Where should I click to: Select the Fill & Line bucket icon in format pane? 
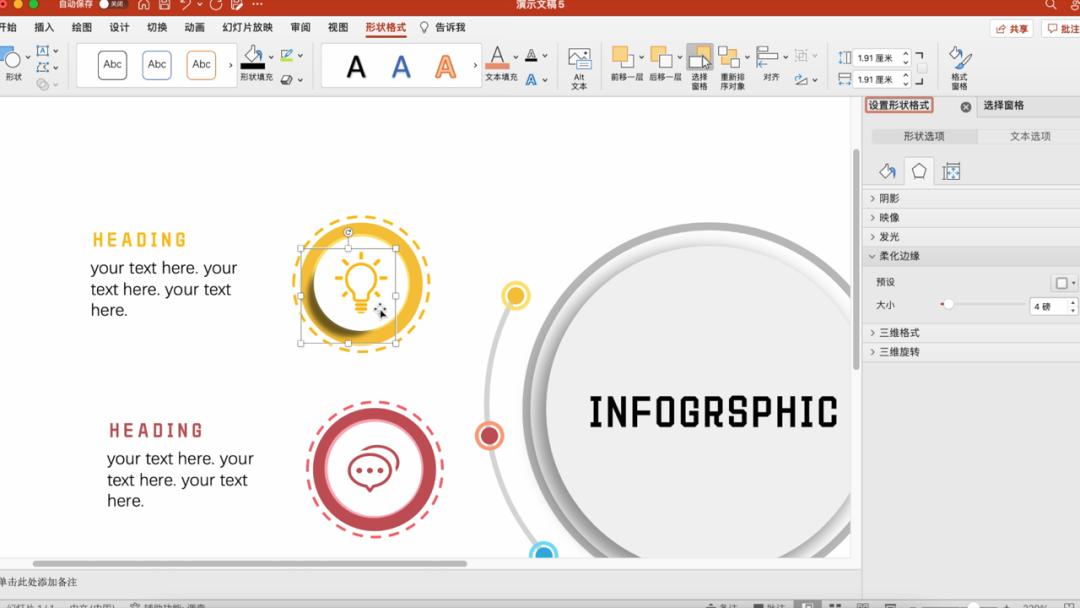[886, 172]
